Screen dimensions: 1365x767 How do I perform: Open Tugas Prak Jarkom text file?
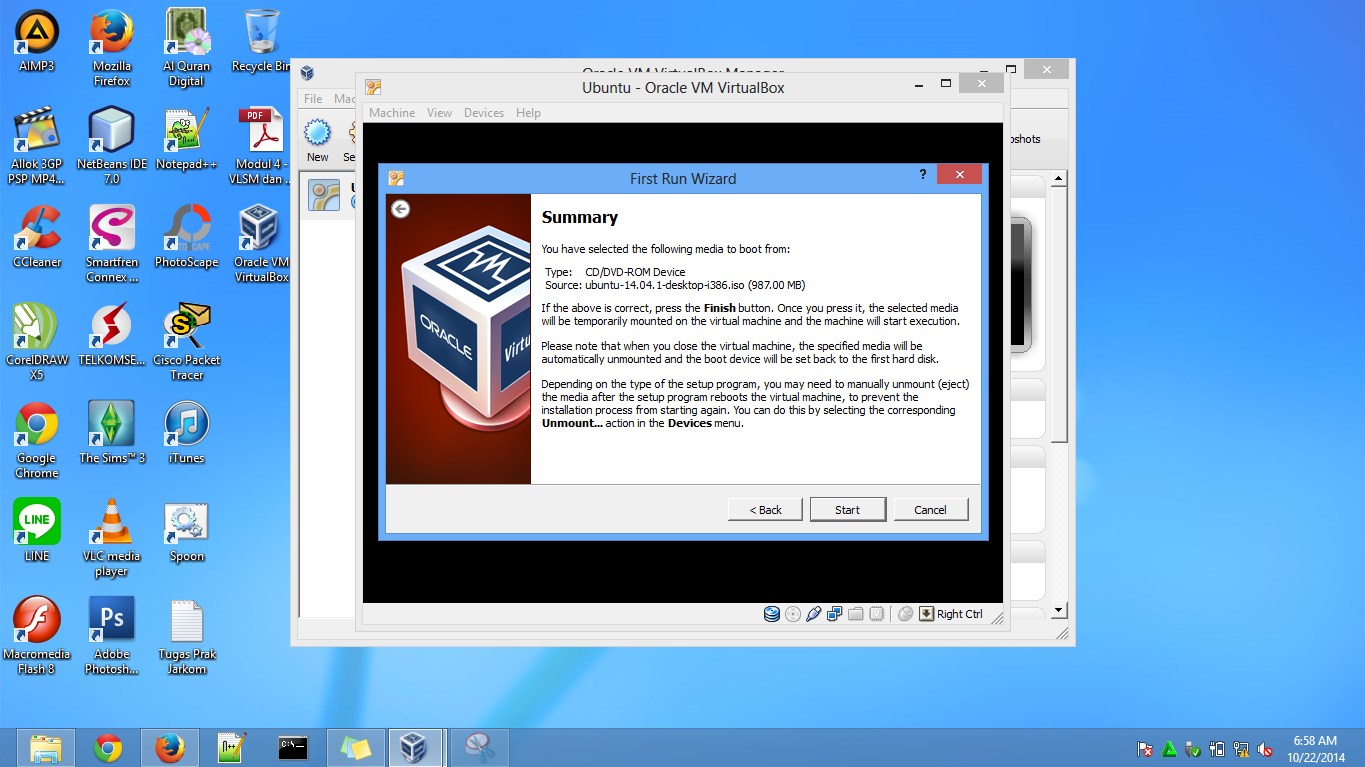187,636
